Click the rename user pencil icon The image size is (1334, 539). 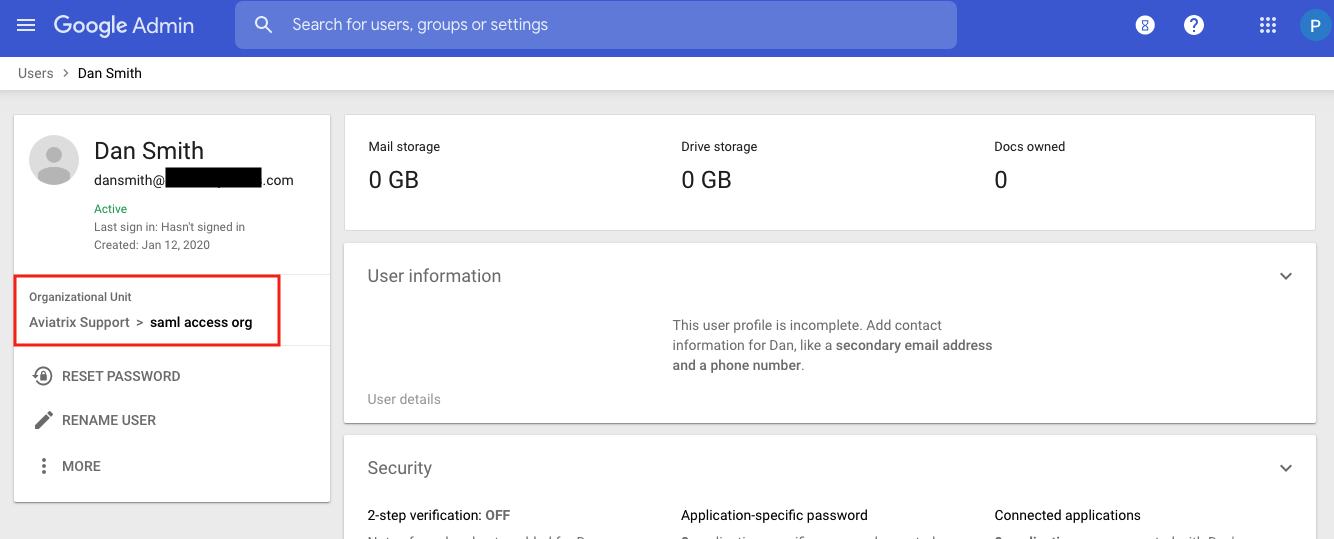(43, 420)
